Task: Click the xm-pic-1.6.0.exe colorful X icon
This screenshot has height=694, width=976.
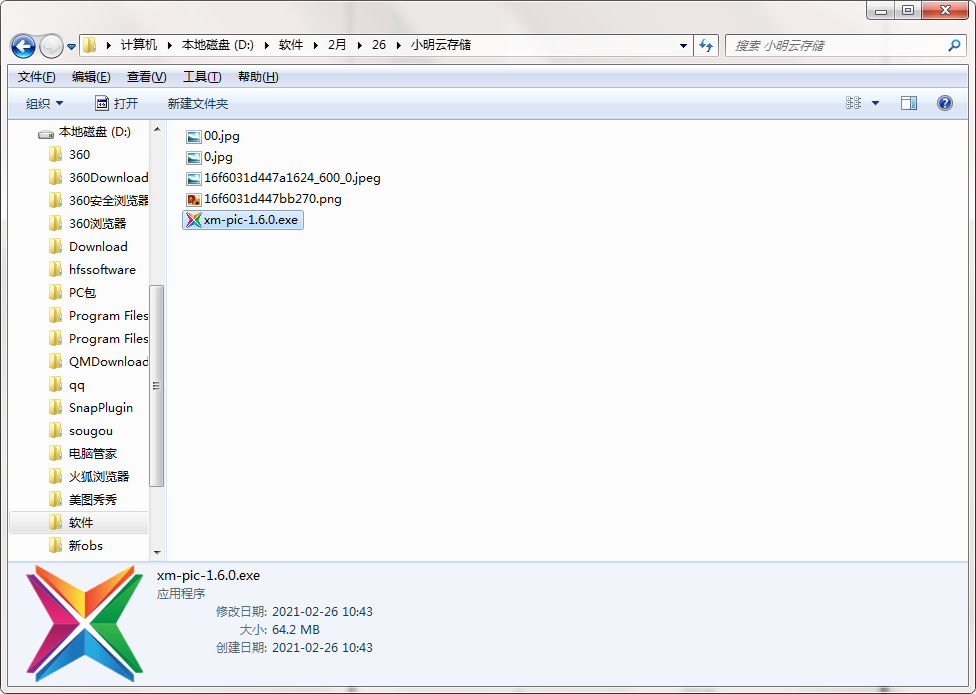Action: point(194,220)
